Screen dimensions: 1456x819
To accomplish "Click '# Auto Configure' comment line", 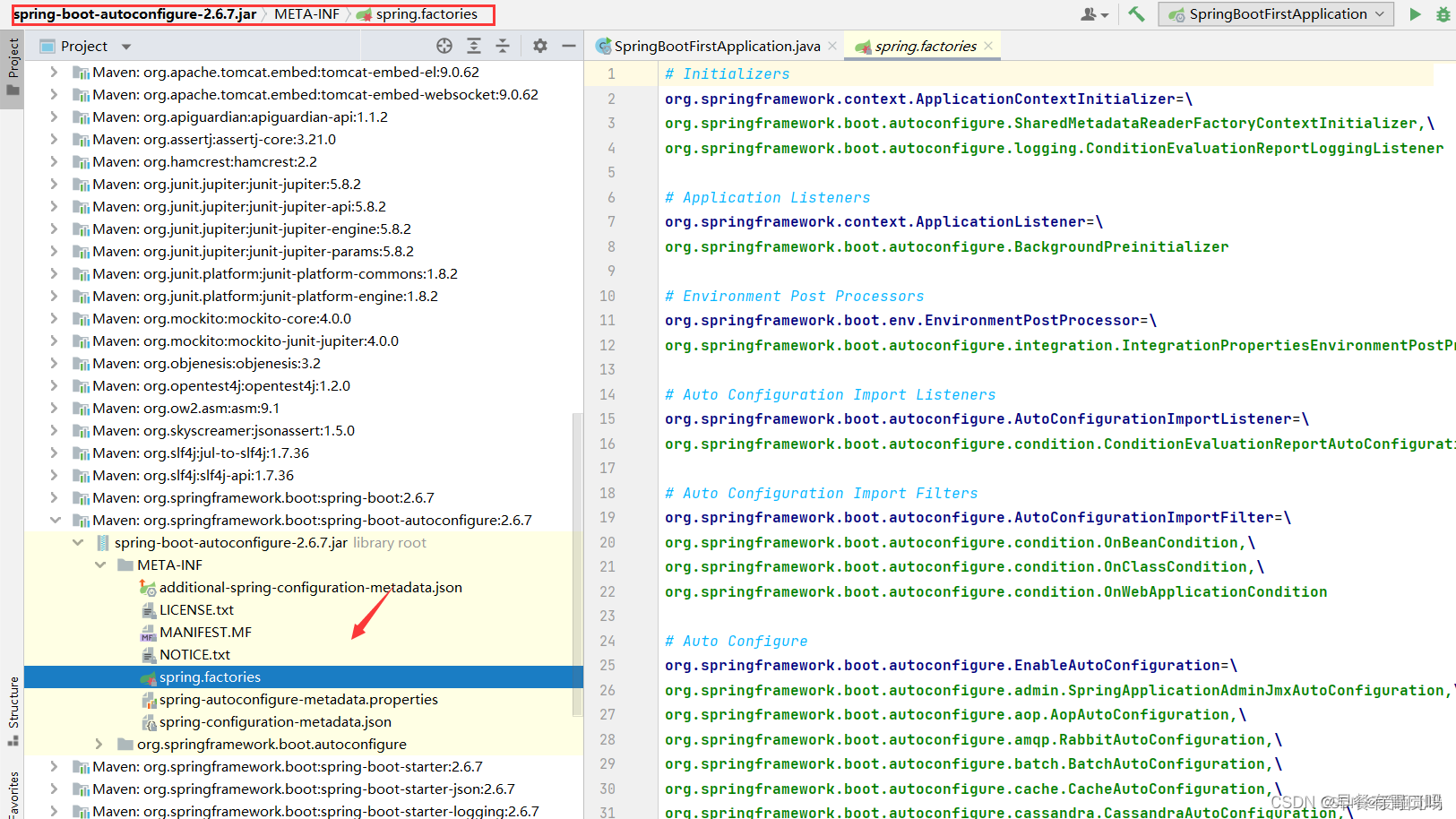I will click(737, 641).
